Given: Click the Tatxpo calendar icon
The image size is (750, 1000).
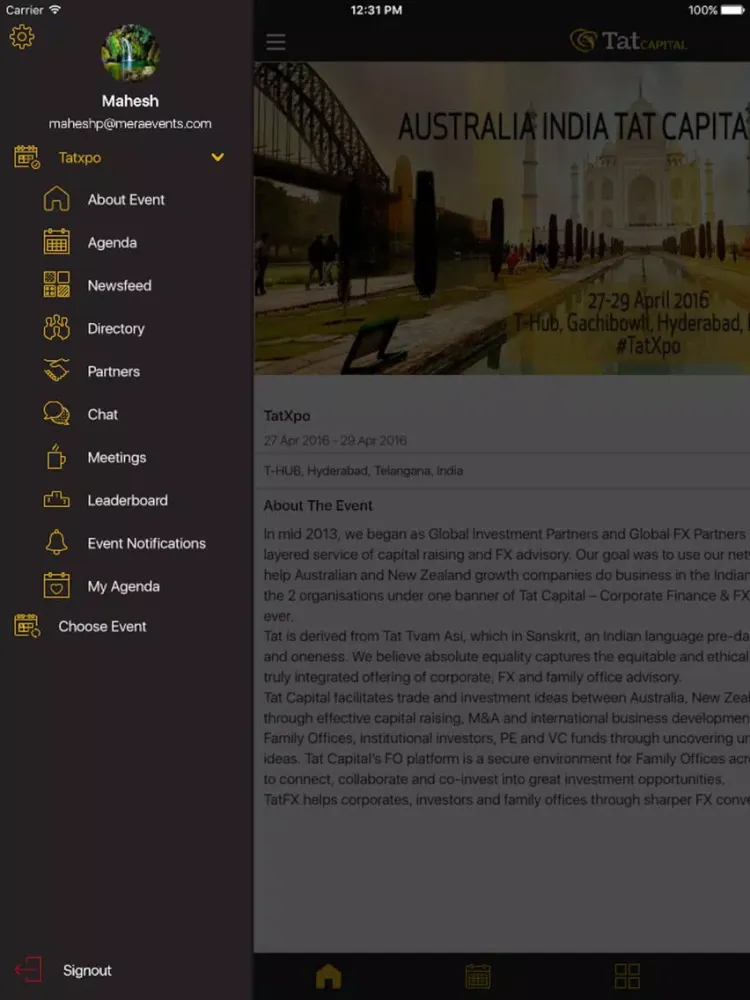Looking at the screenshot, I should [27, 157].
